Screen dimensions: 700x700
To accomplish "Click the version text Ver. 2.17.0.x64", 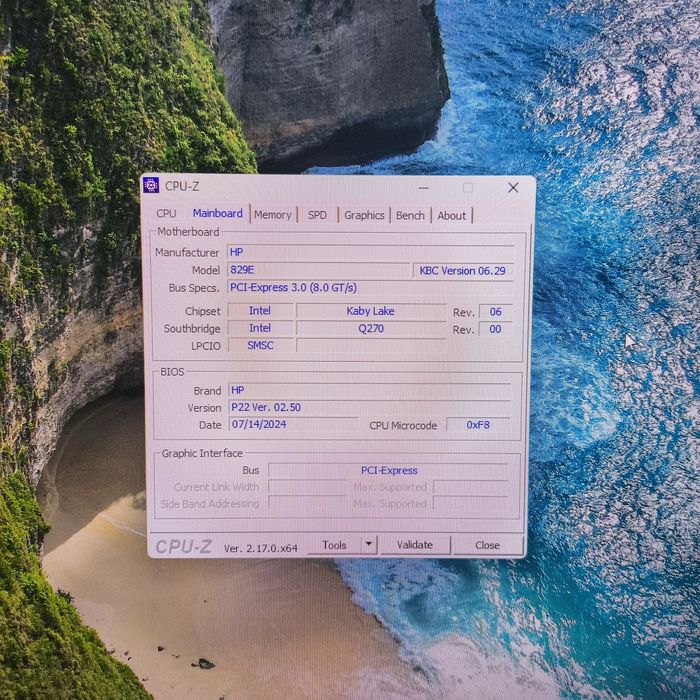I will pyautogui.click(x=261, y=548).
